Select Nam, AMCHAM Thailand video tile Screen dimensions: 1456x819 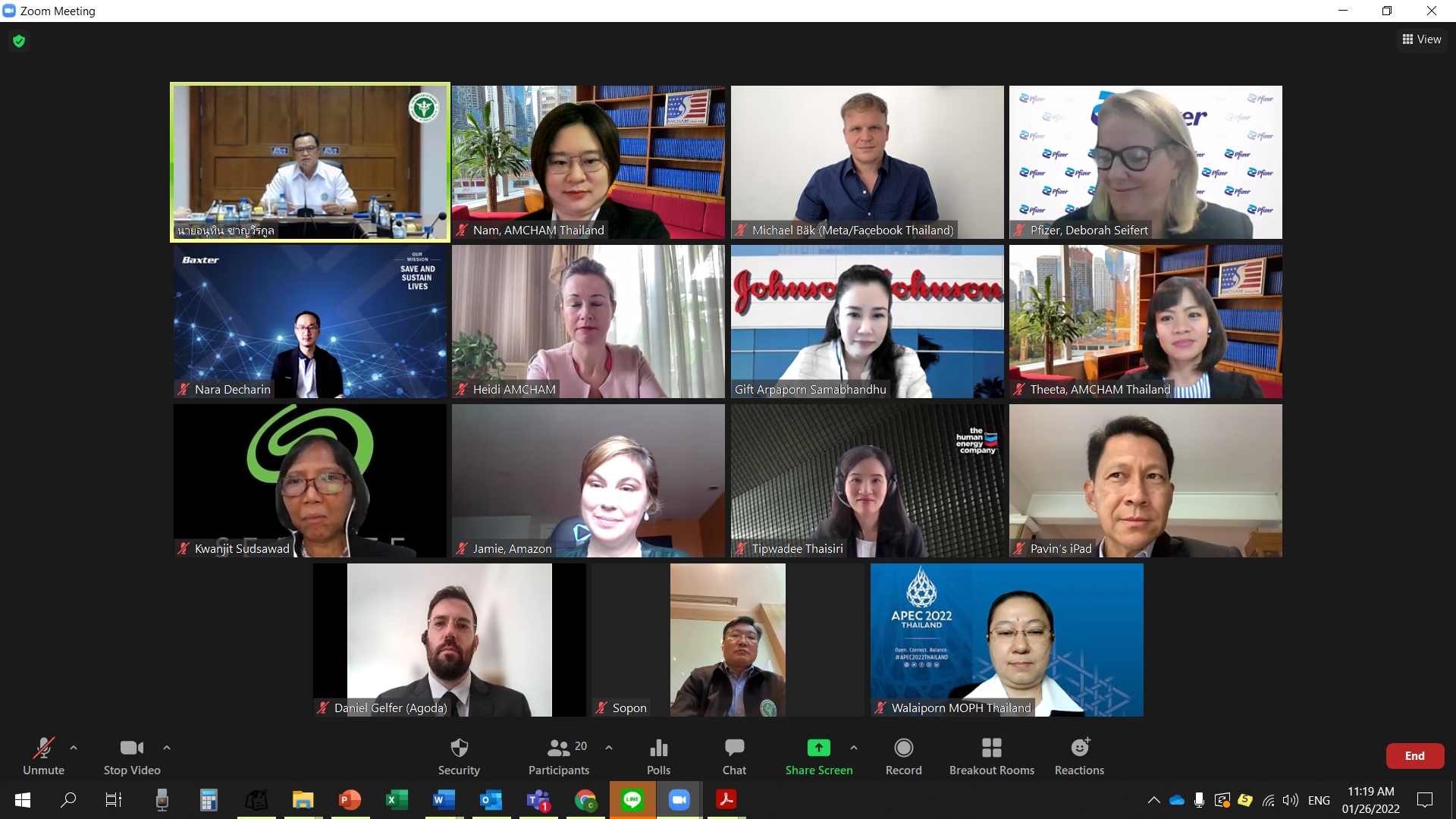[588, 162]
